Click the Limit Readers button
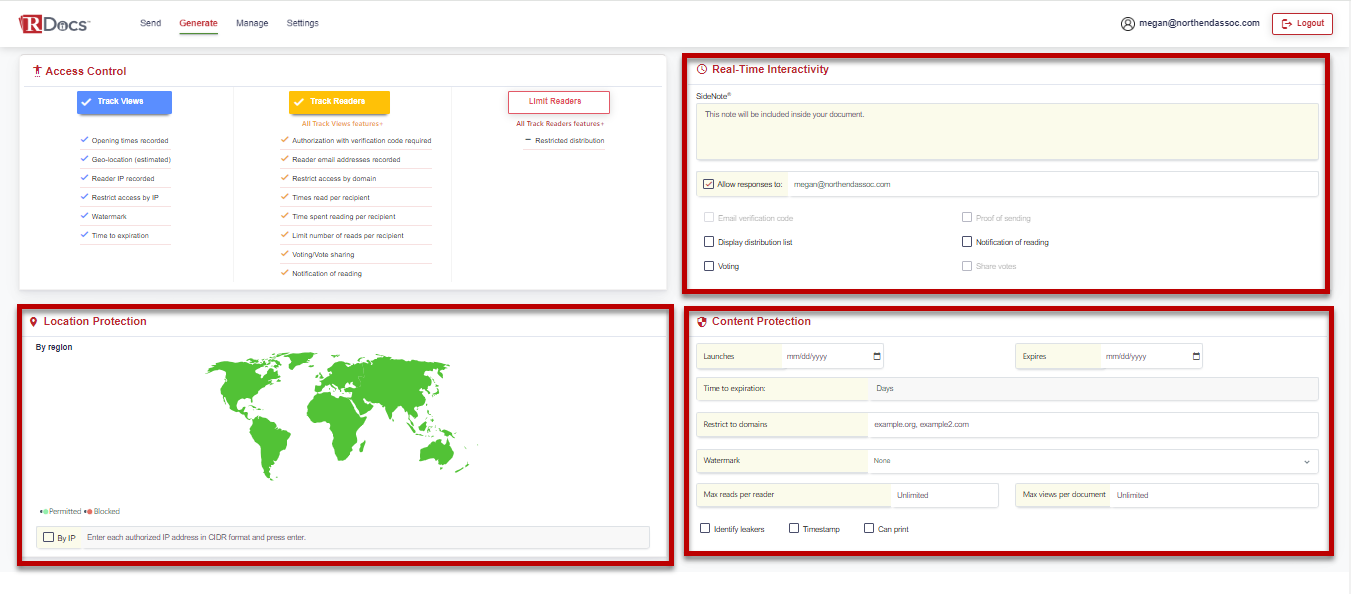Screen dimensions: 1351x594 558,101
